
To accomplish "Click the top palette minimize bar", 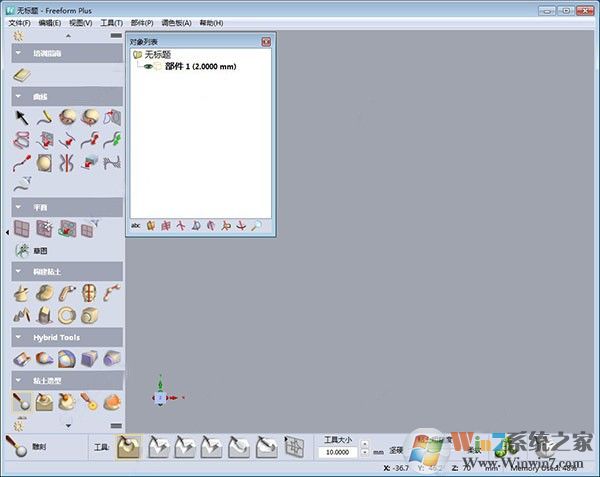I will 116,36.
